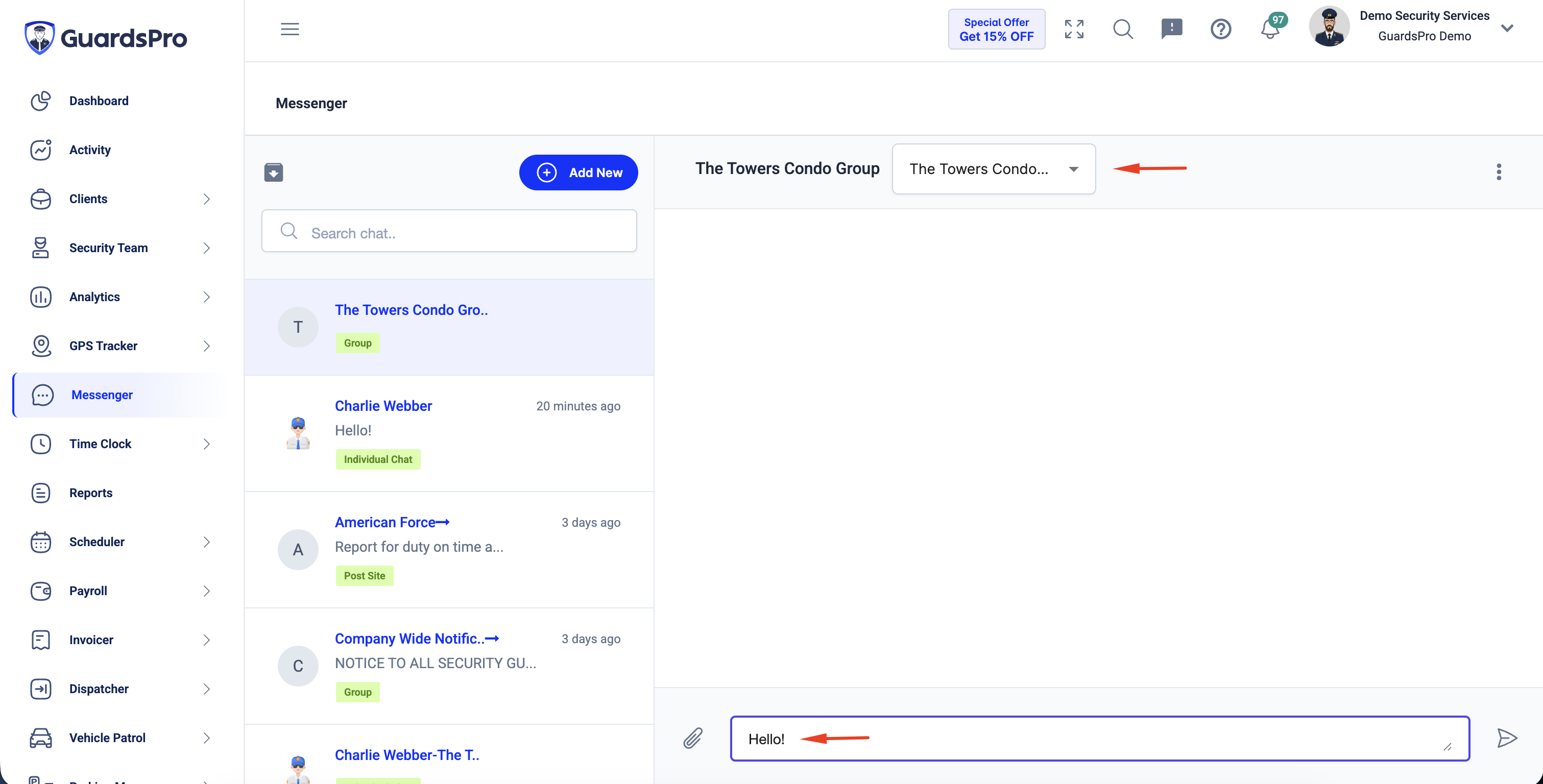Select Messenger in the sidebar
Screen dimensions: 1543x784
[x=102, y=395]
